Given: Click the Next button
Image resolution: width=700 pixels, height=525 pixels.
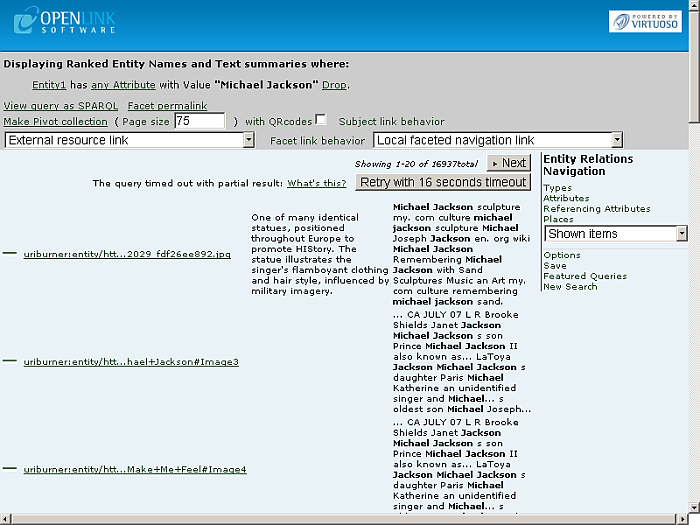Looking at the screenshot, I should tap(508, 163).
